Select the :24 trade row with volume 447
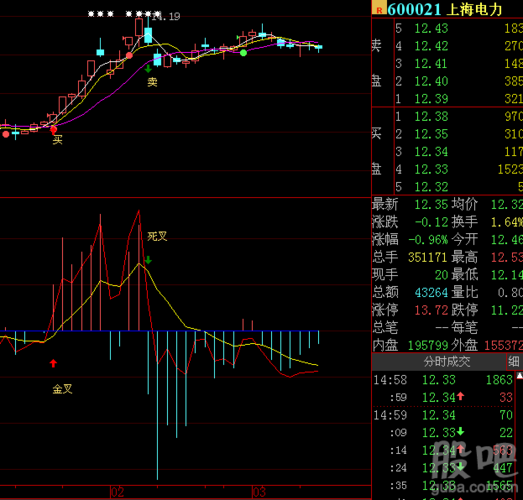 pyautogui.click(x=443, y=468)
